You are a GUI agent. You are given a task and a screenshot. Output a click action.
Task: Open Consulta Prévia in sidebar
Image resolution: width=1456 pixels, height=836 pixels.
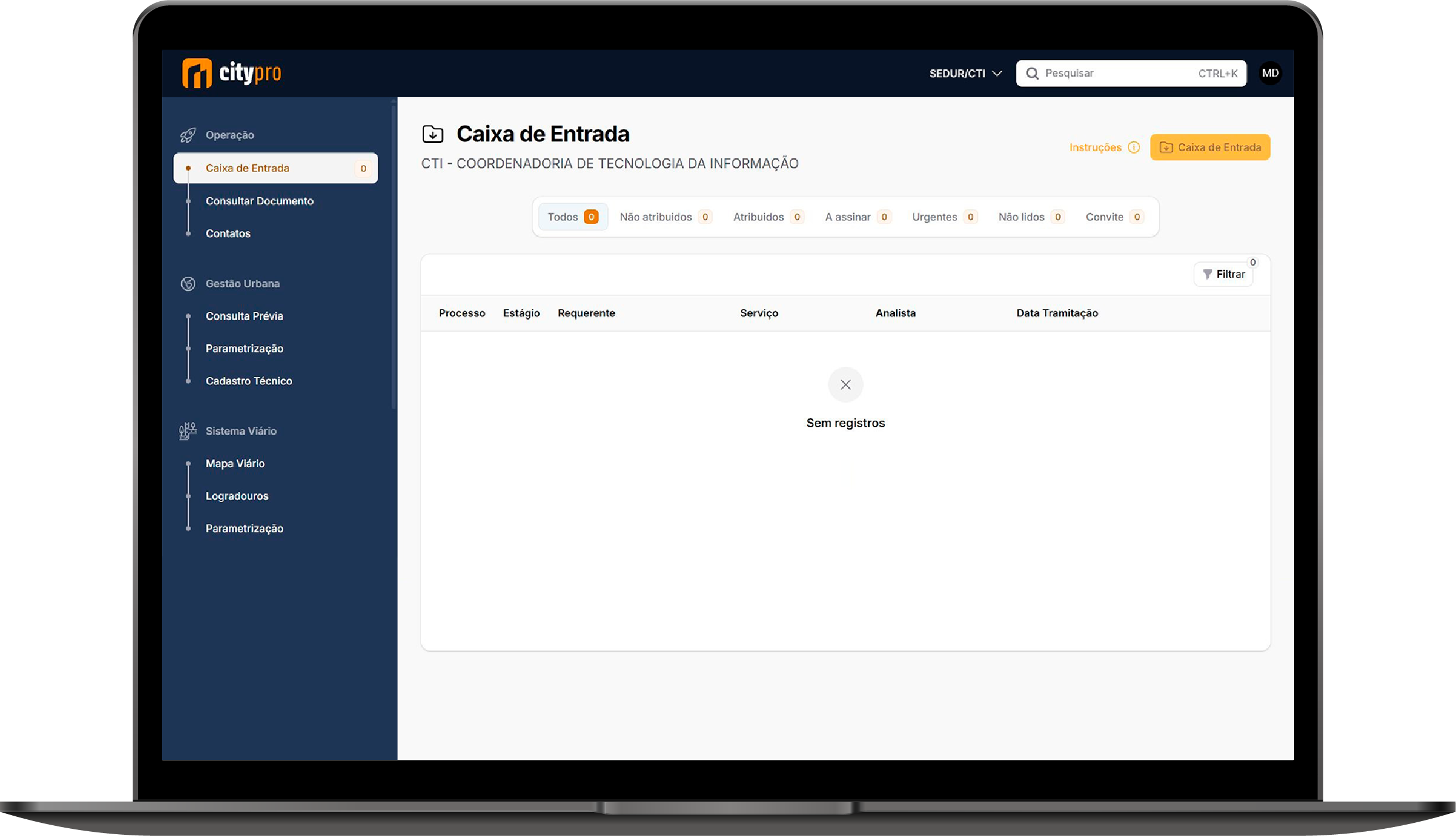(x=244, y=316)
